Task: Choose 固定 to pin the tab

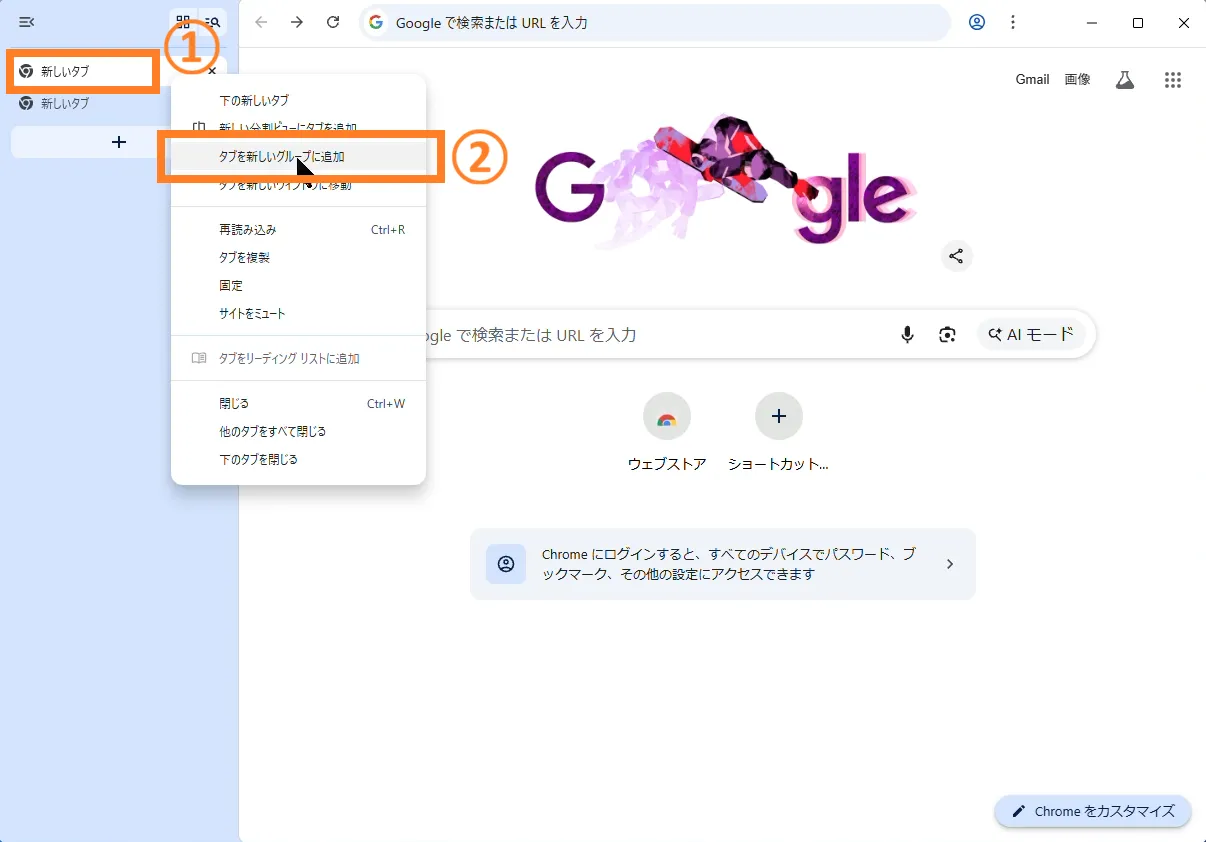Action: coord(231,285)
